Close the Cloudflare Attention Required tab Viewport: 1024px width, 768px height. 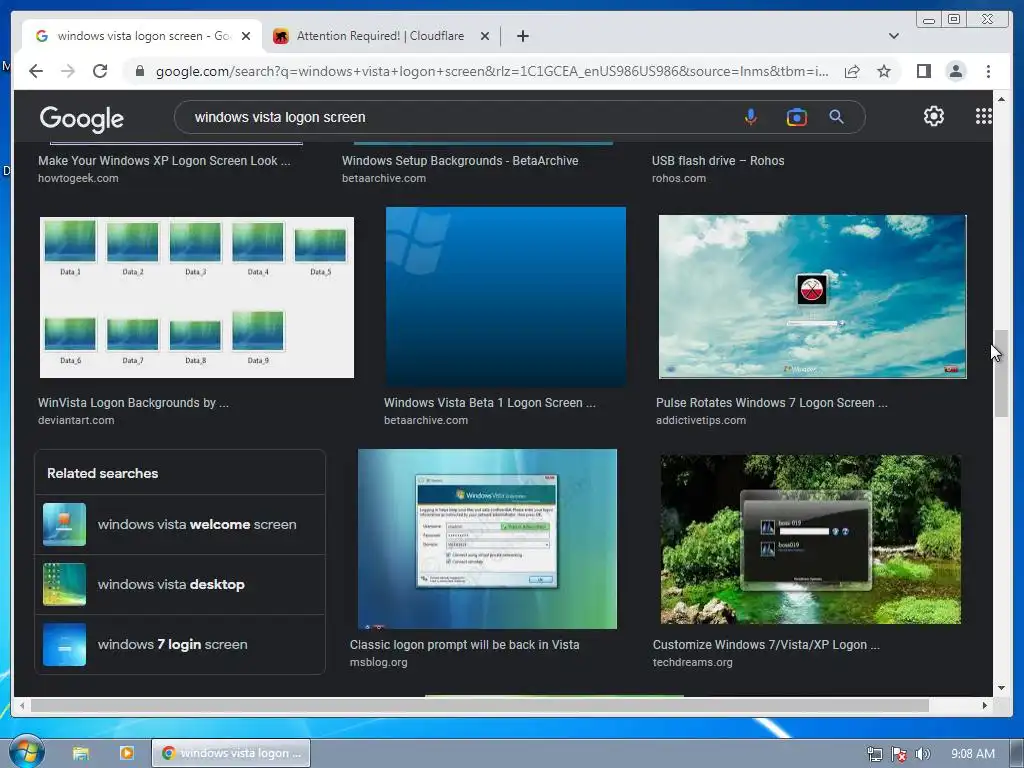485,36
